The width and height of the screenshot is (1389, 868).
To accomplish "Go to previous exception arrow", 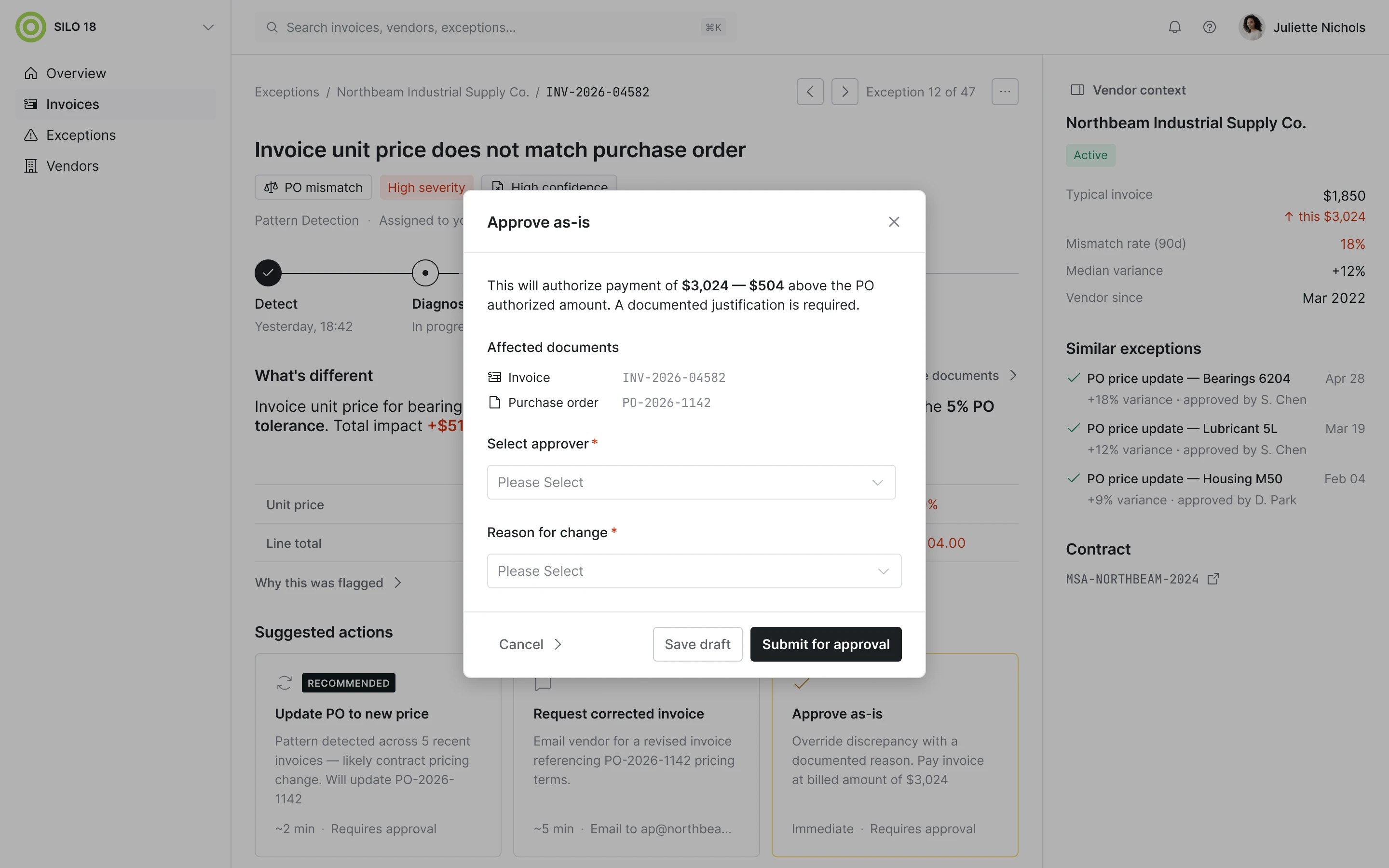I will pyautogui.click(x=810, y=92).
